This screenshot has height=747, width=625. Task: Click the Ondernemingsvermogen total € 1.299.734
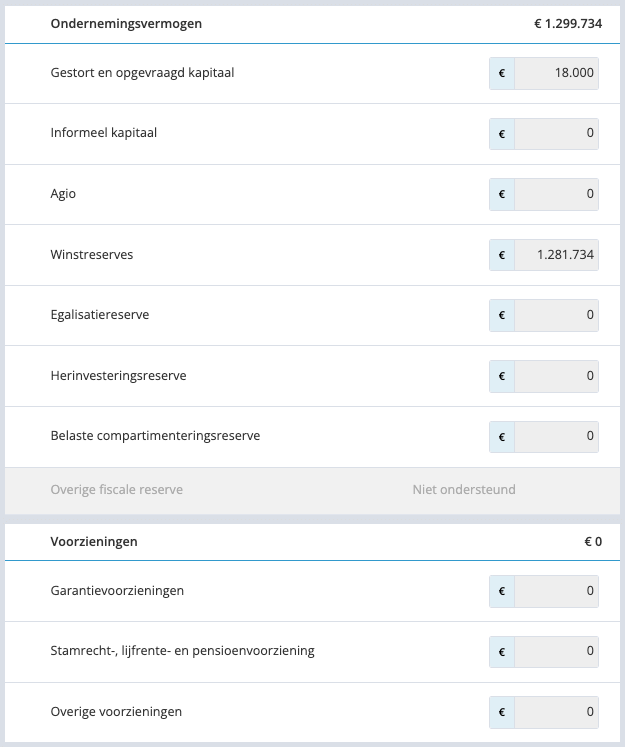568,24
